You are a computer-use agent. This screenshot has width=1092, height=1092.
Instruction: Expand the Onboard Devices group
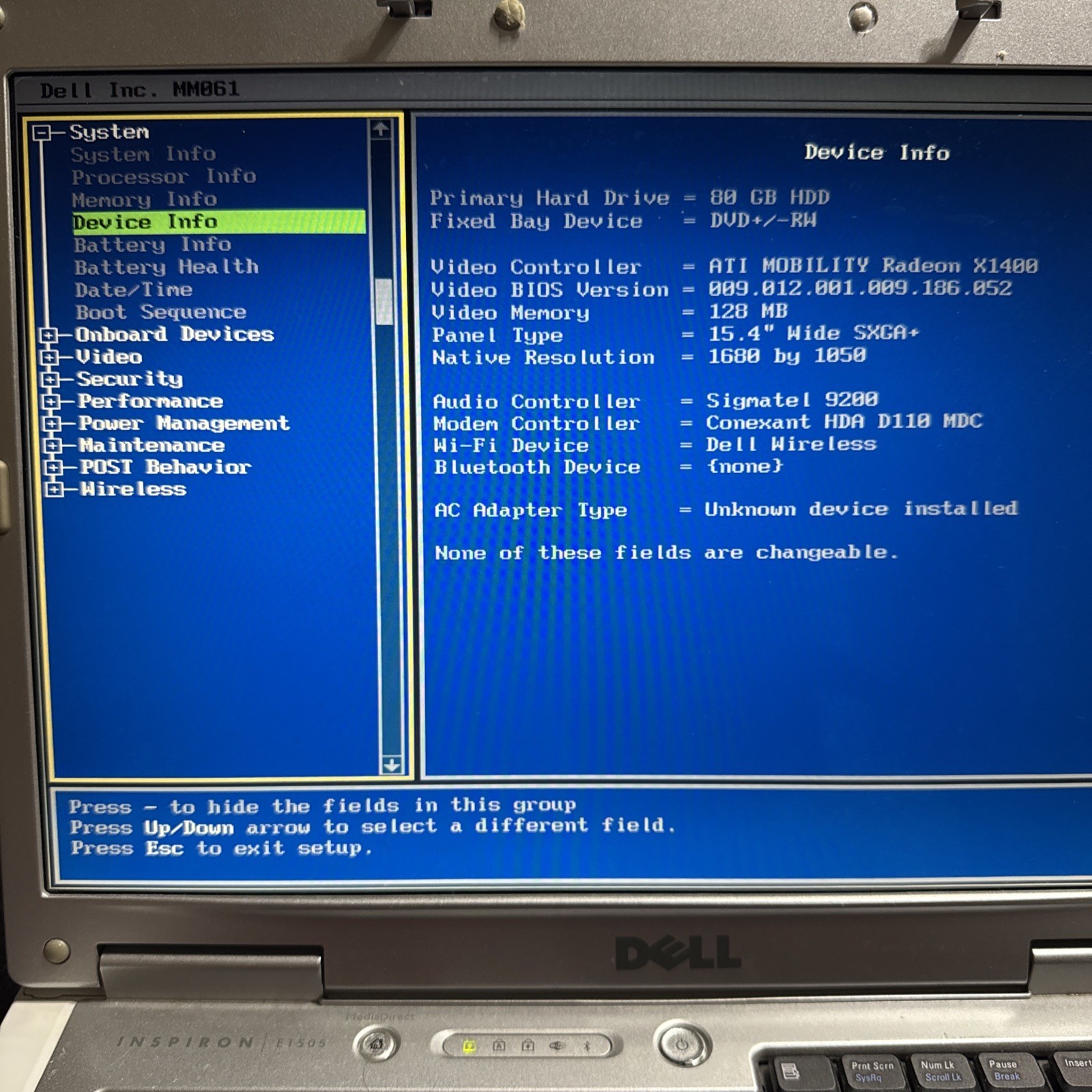coord(48,334)
